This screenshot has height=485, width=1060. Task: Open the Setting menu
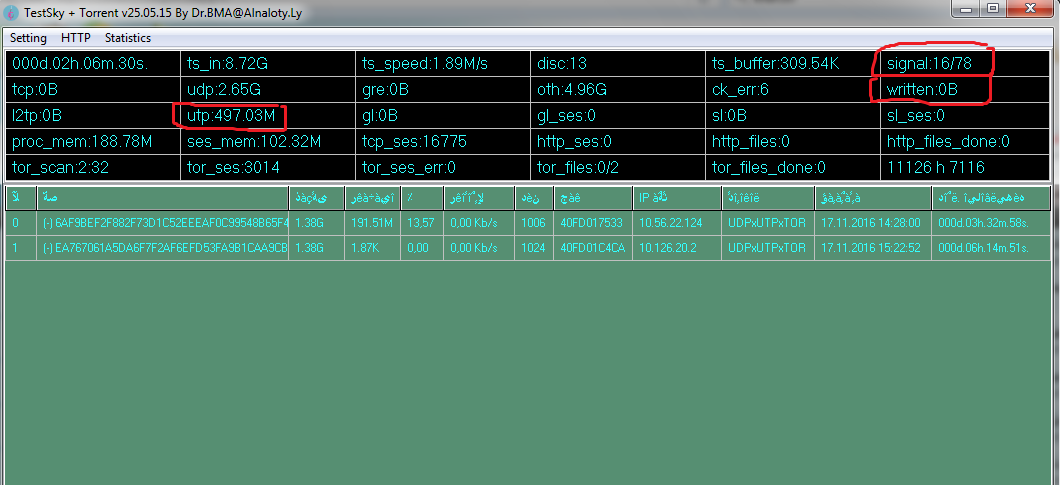28,38
